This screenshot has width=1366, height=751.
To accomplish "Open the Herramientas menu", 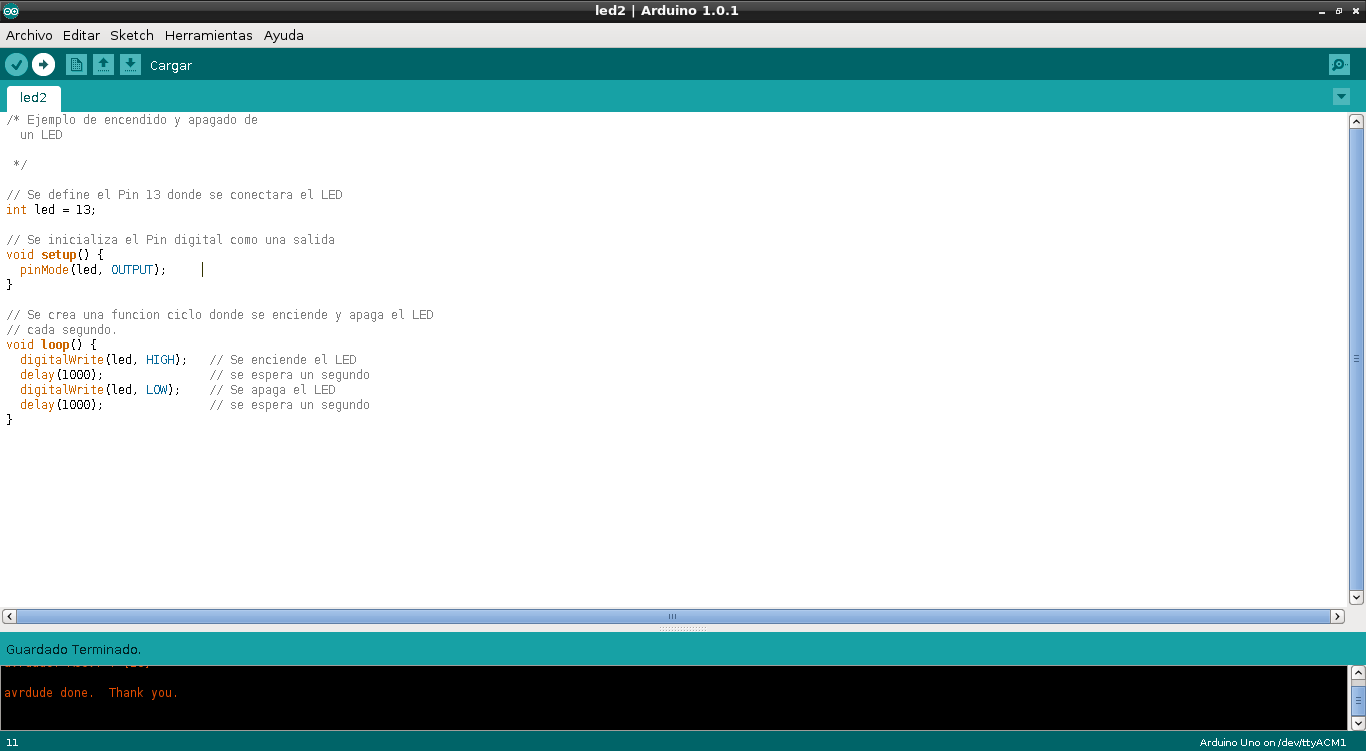I will click(208, 35).
